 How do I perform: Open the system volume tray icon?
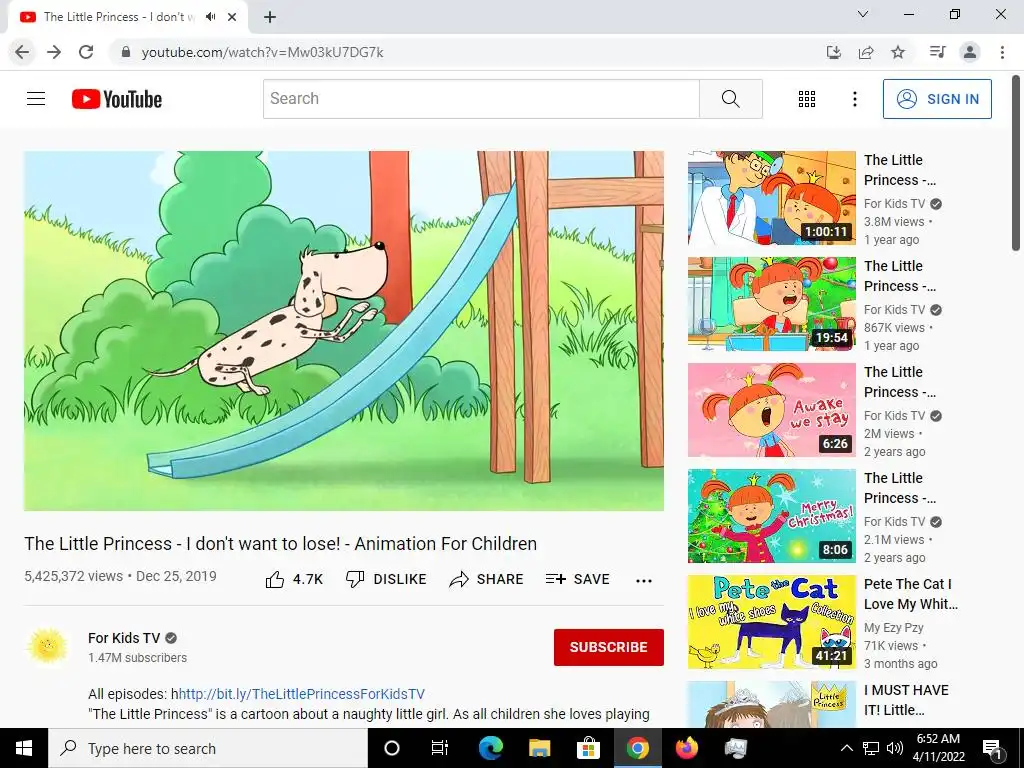tap(895, 748)
